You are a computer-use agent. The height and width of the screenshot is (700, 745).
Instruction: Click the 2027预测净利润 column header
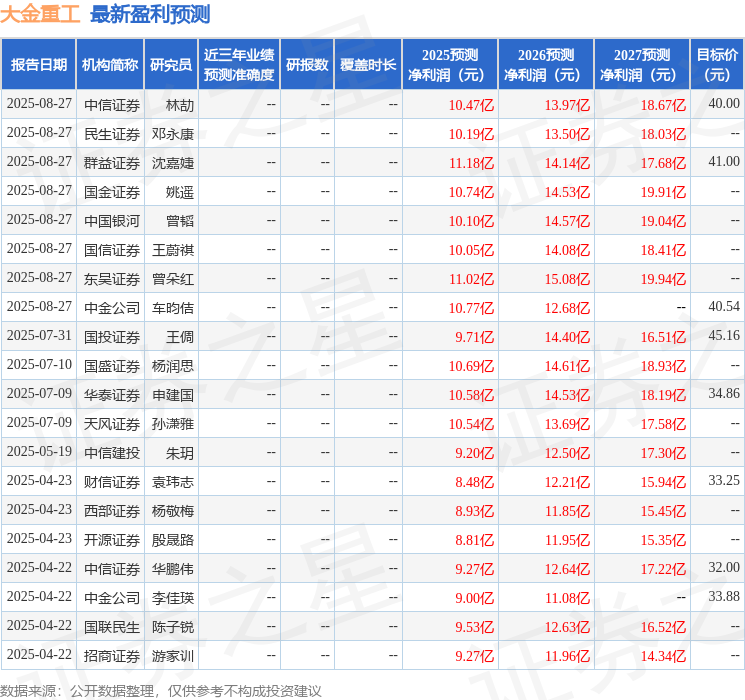(x=641, y=65)
